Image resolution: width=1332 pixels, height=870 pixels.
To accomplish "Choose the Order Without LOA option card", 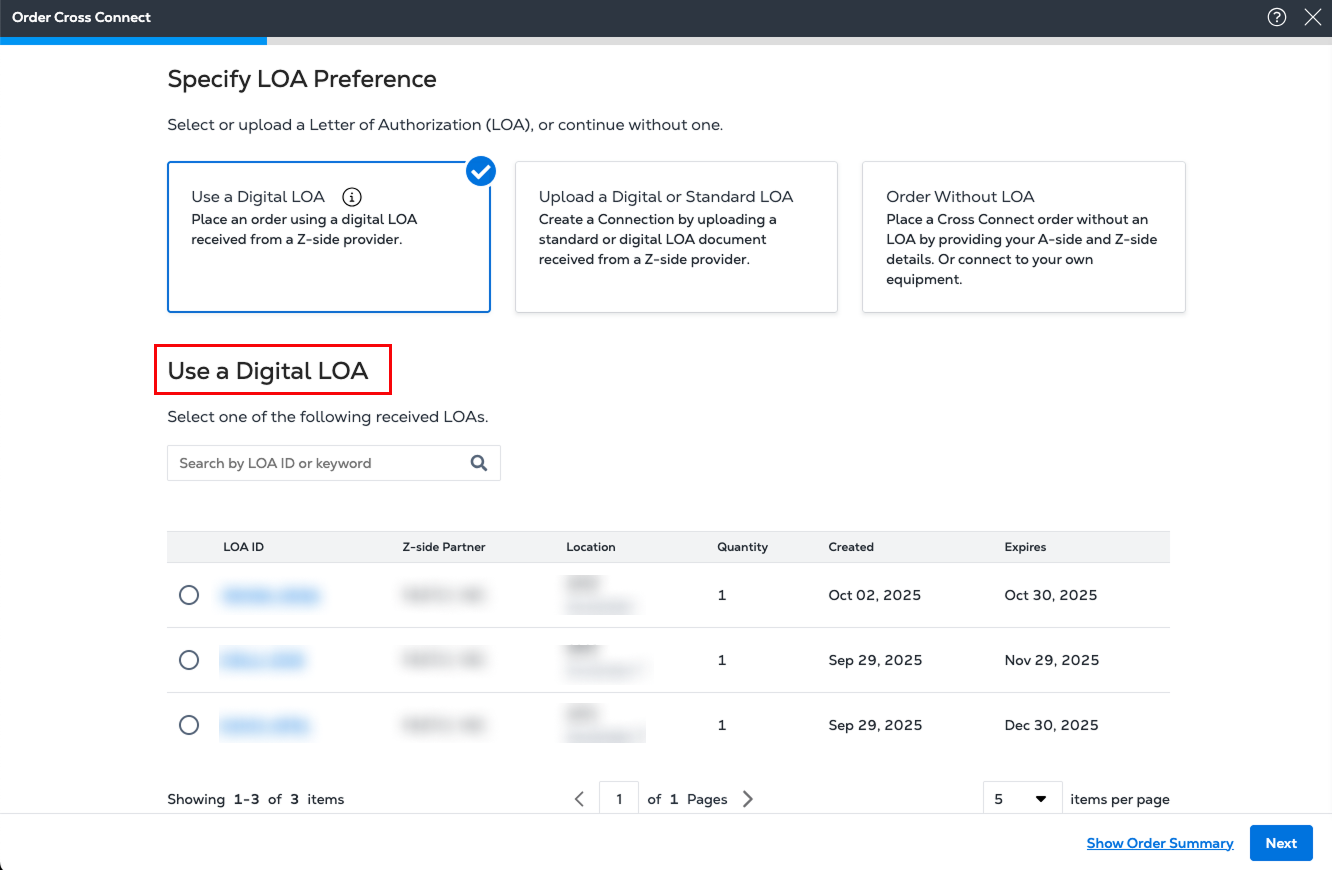I will click(x=1023, y=237).
